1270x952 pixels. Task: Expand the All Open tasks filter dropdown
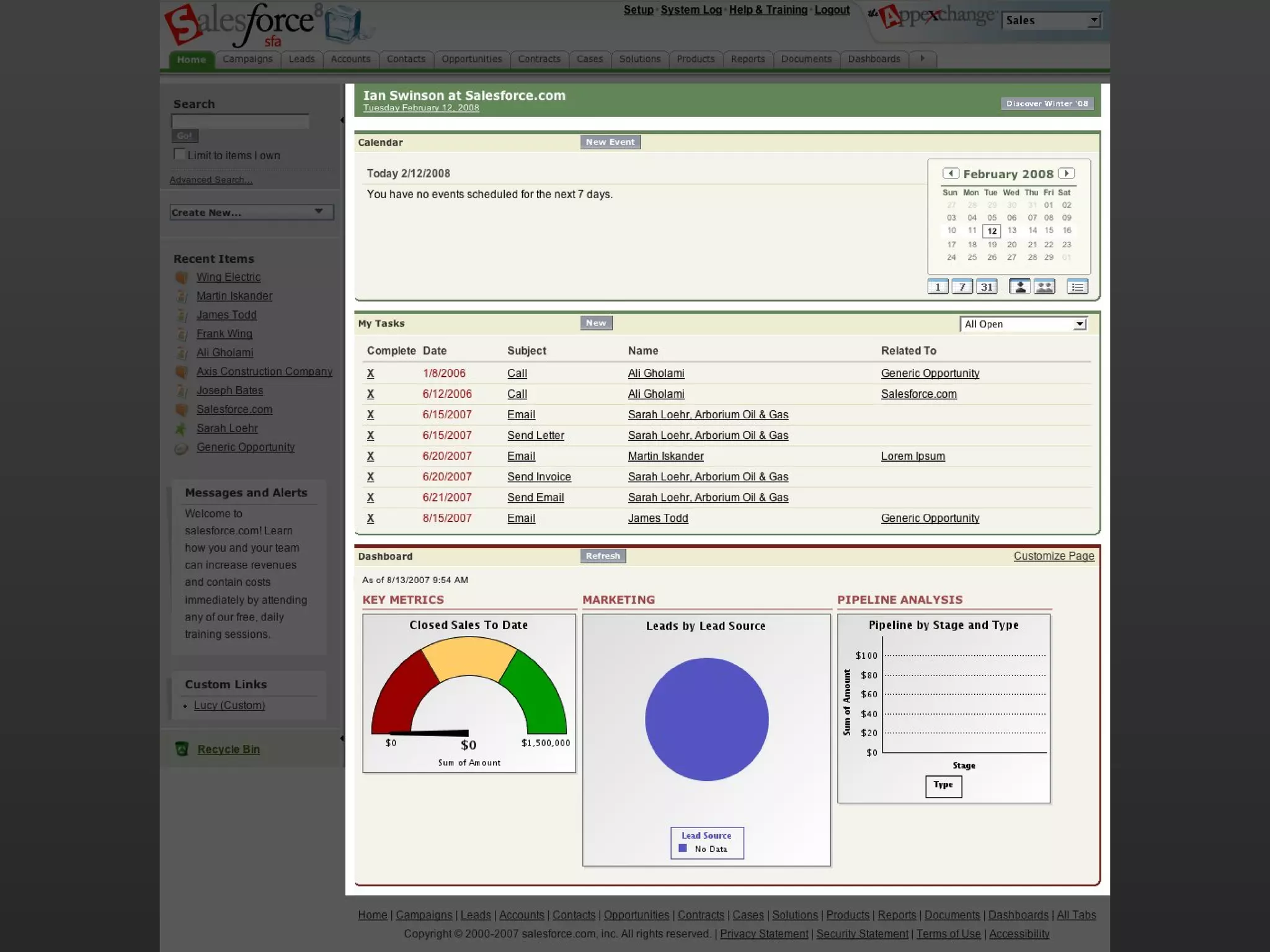(x=1024, y=324)
